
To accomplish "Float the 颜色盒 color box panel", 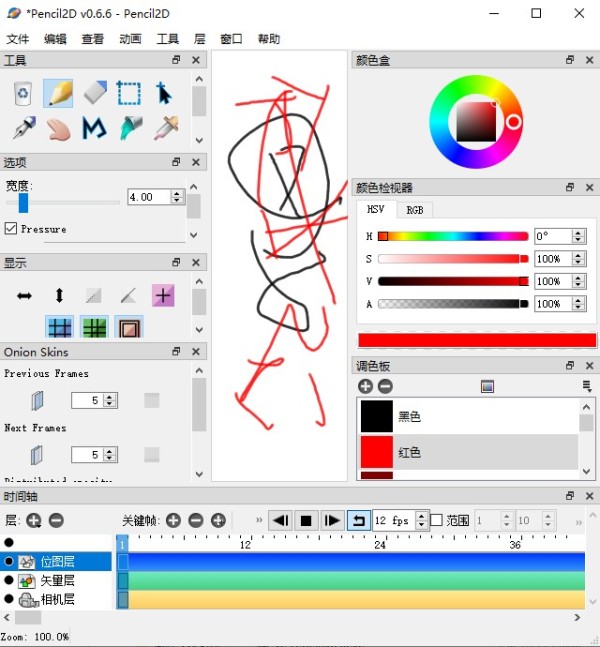I will click(570, 60).
